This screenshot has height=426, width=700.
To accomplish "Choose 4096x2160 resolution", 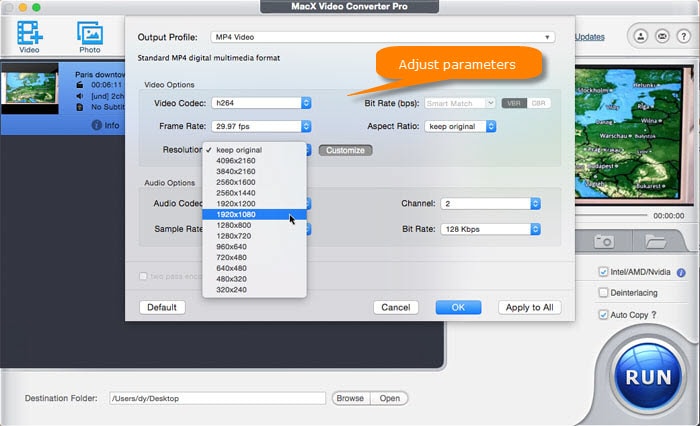I will coord(254,160).
